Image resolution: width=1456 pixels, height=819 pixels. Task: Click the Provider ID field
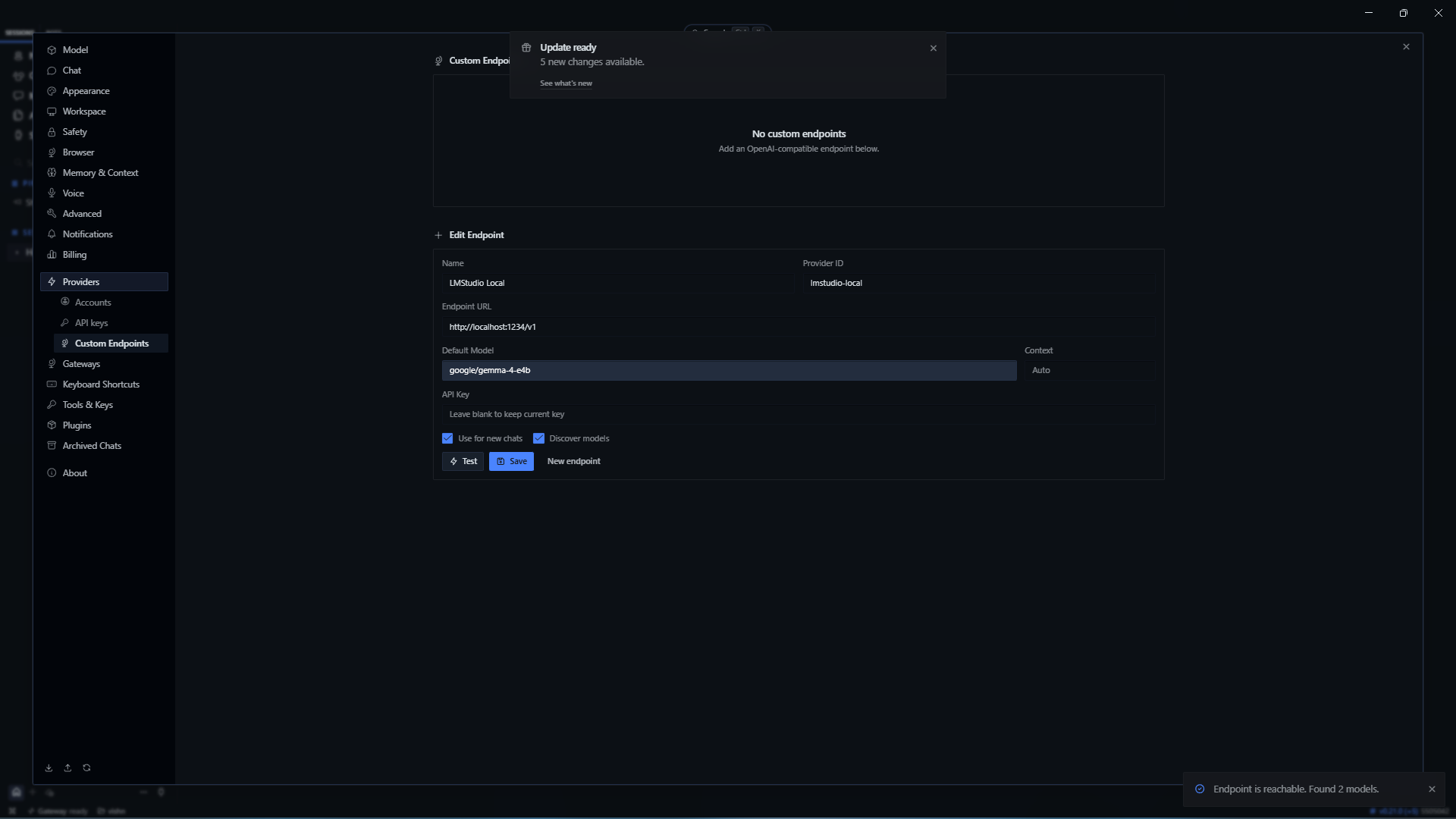coord(978,284)
